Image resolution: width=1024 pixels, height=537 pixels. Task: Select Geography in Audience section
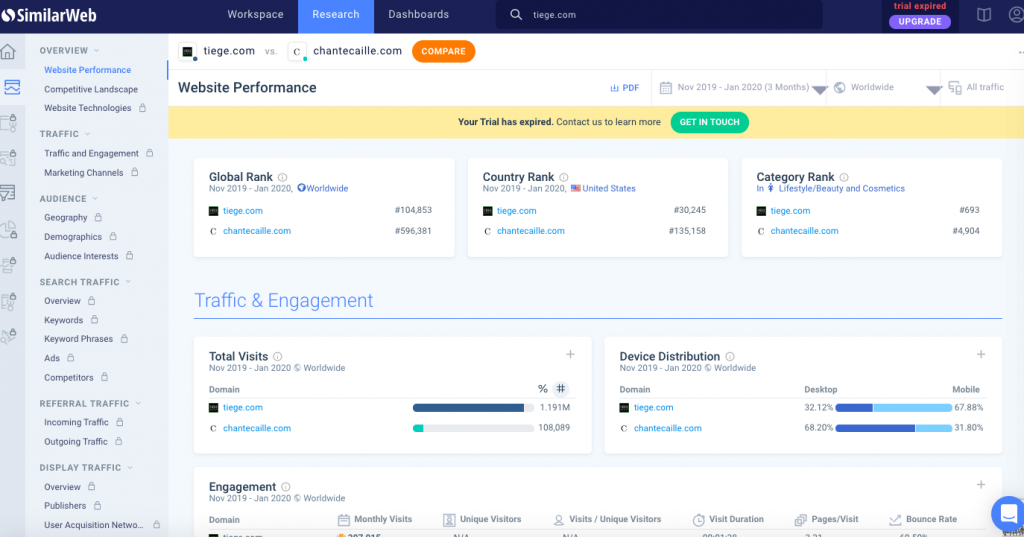[x=65, y=218]
